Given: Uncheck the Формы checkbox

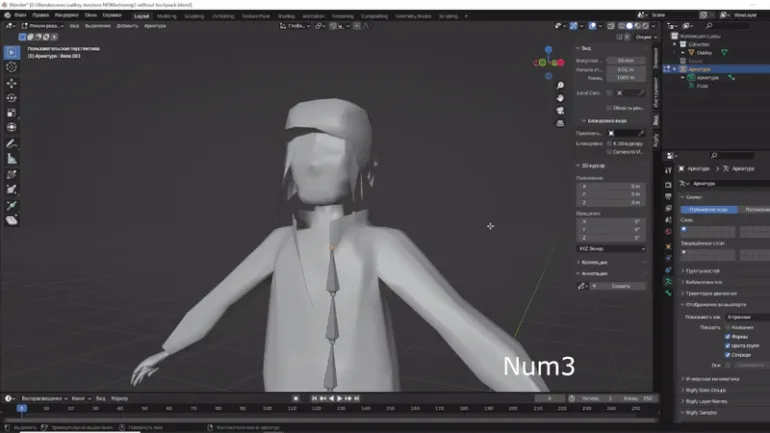Looking at the screenshot, I should 727,336.
